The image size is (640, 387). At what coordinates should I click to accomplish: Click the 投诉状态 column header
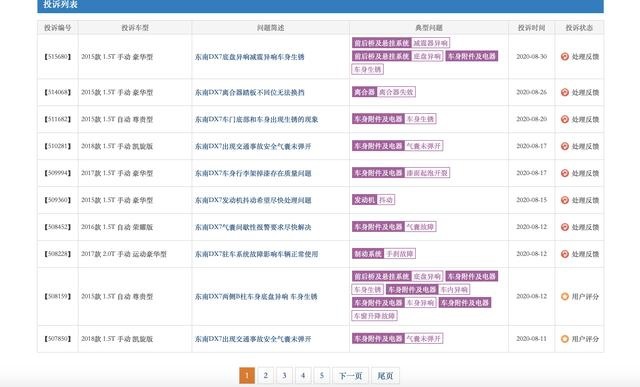click(579, 28)
